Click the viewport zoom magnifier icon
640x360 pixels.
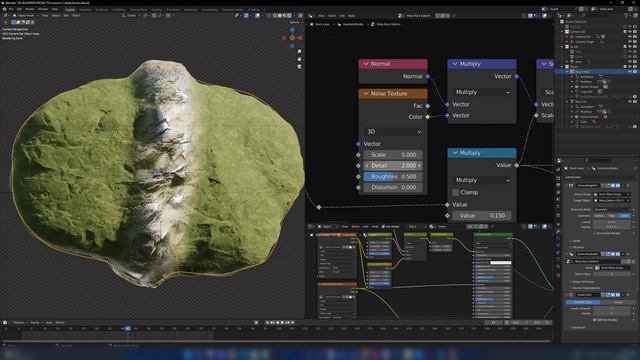(299, 52)
